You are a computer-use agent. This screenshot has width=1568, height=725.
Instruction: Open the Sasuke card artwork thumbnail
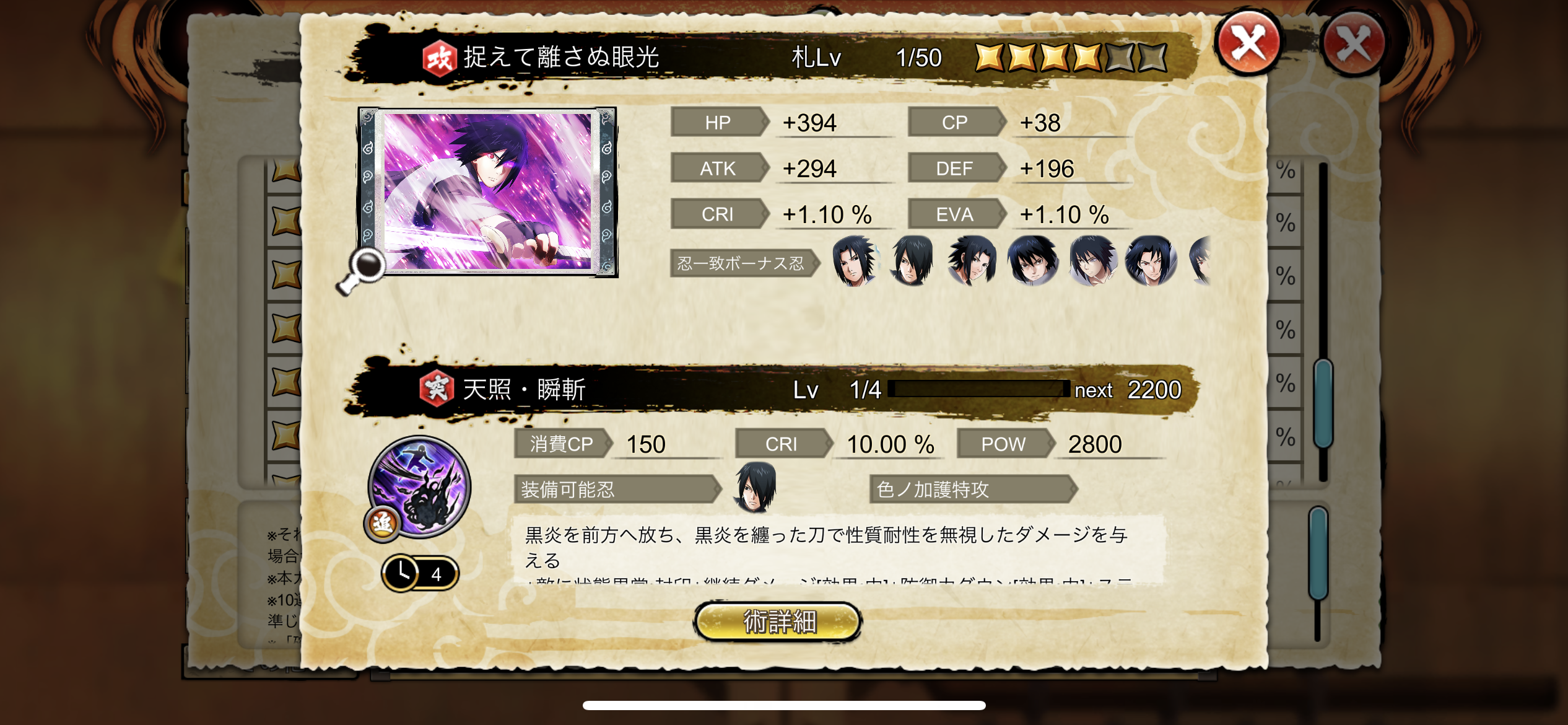(x=487, y=192)
